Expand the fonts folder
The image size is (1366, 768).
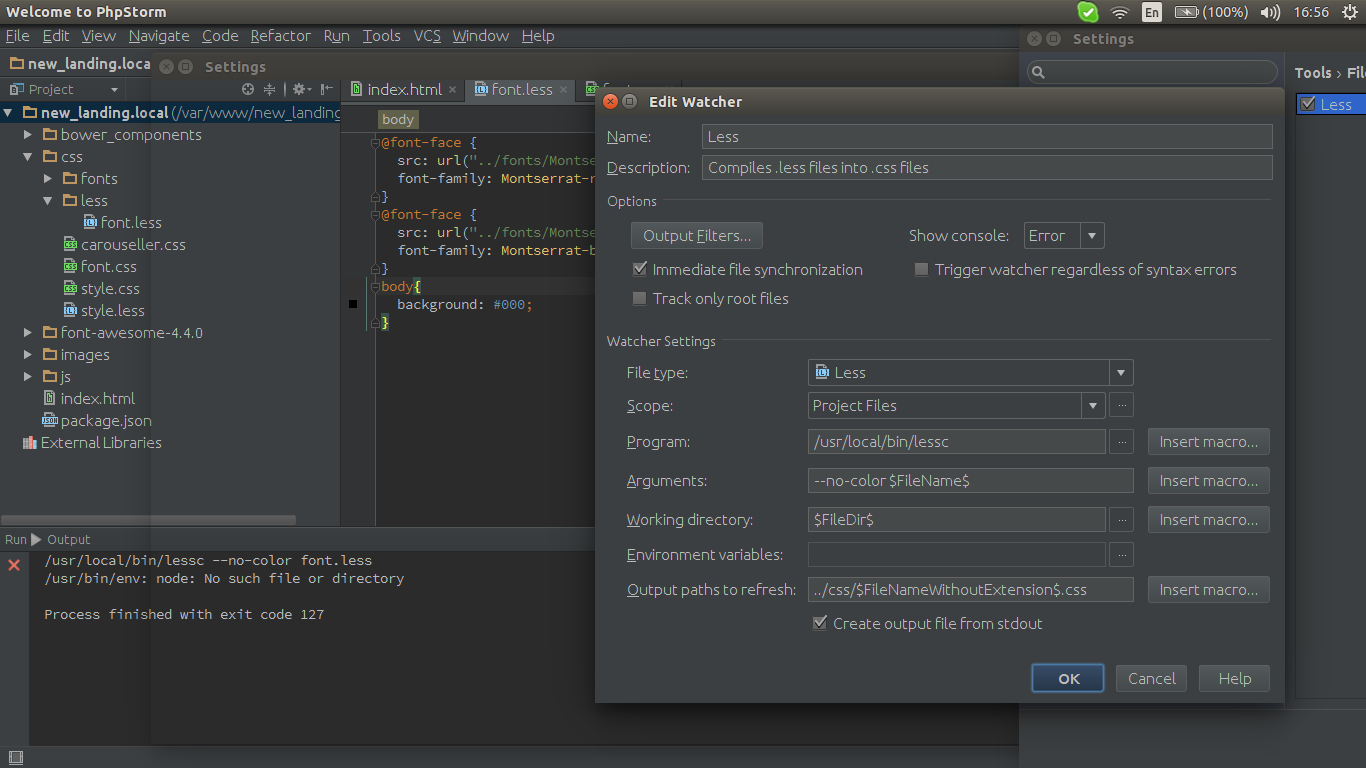pos(48,178)
